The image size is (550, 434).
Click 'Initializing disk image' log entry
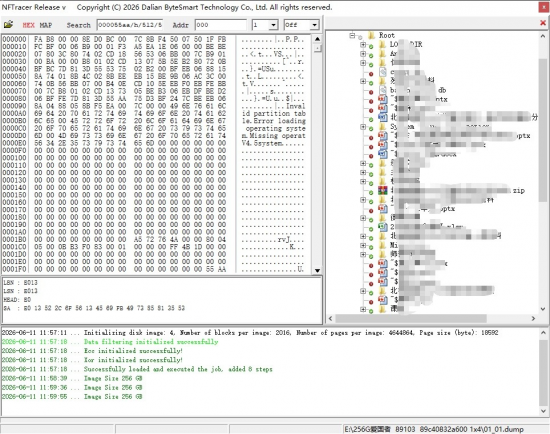[x=250, y=333]
